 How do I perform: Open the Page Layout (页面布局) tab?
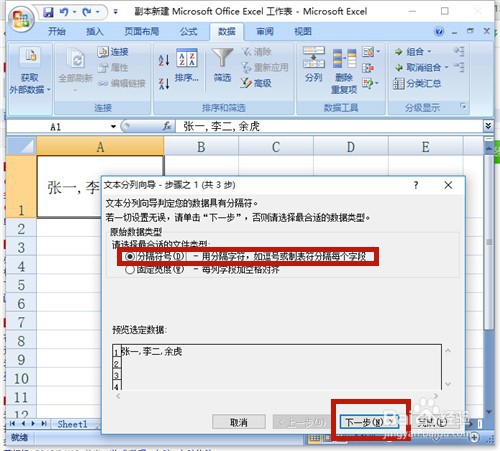tap(142, 32)
